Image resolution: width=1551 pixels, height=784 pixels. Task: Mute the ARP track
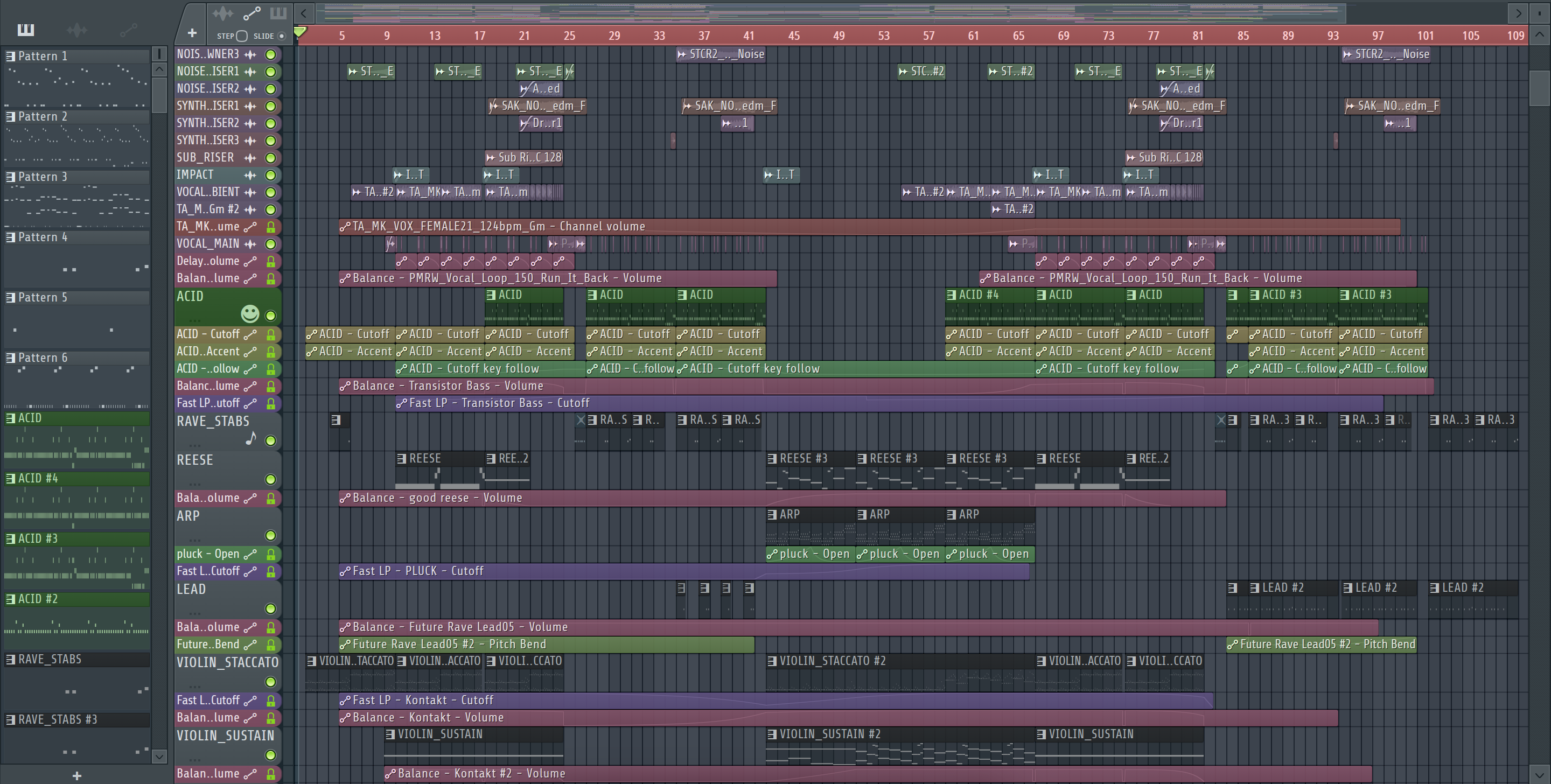pos(271,535)
